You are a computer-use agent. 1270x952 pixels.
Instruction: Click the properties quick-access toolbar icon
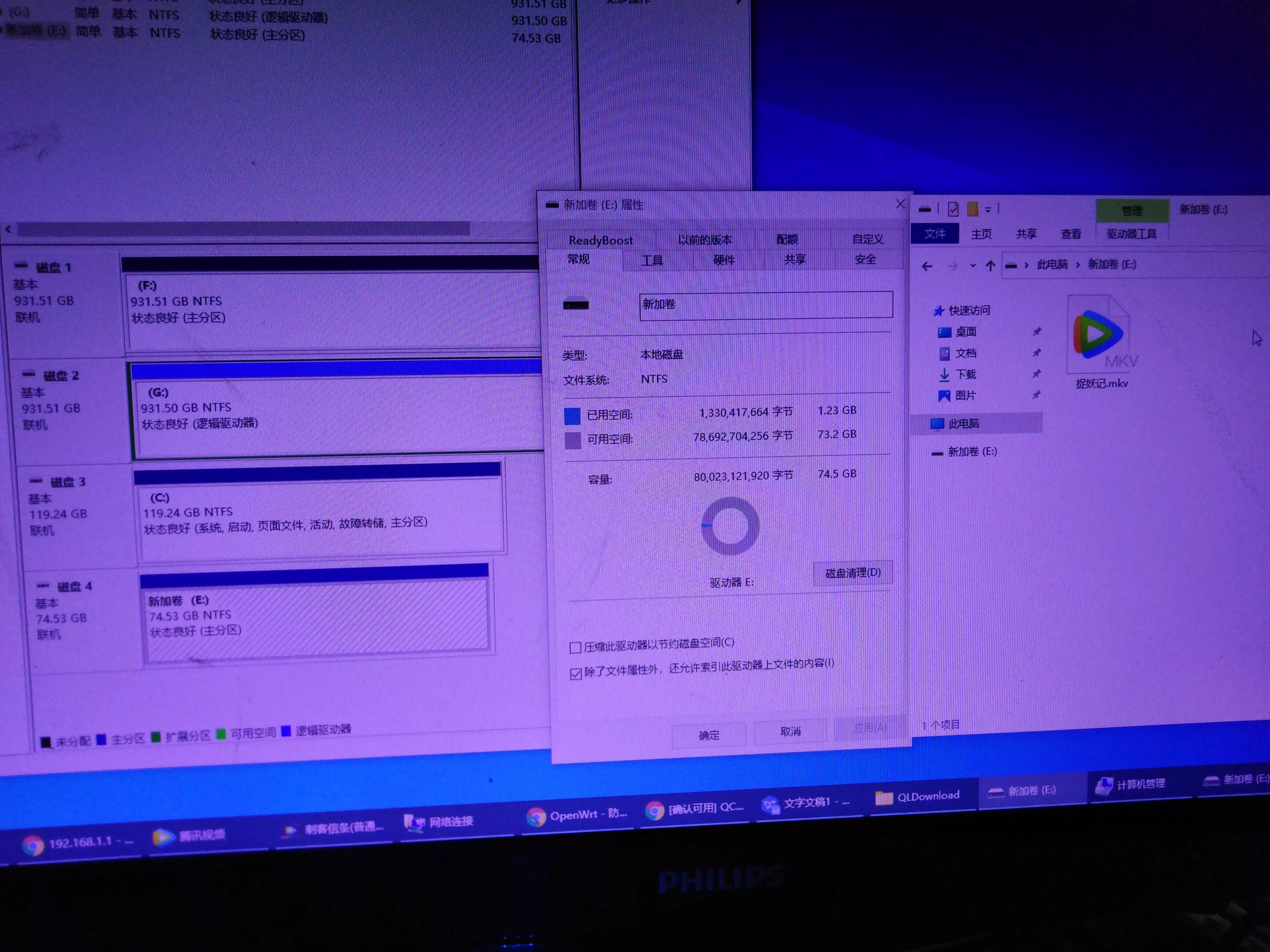[x=953, y=209]
